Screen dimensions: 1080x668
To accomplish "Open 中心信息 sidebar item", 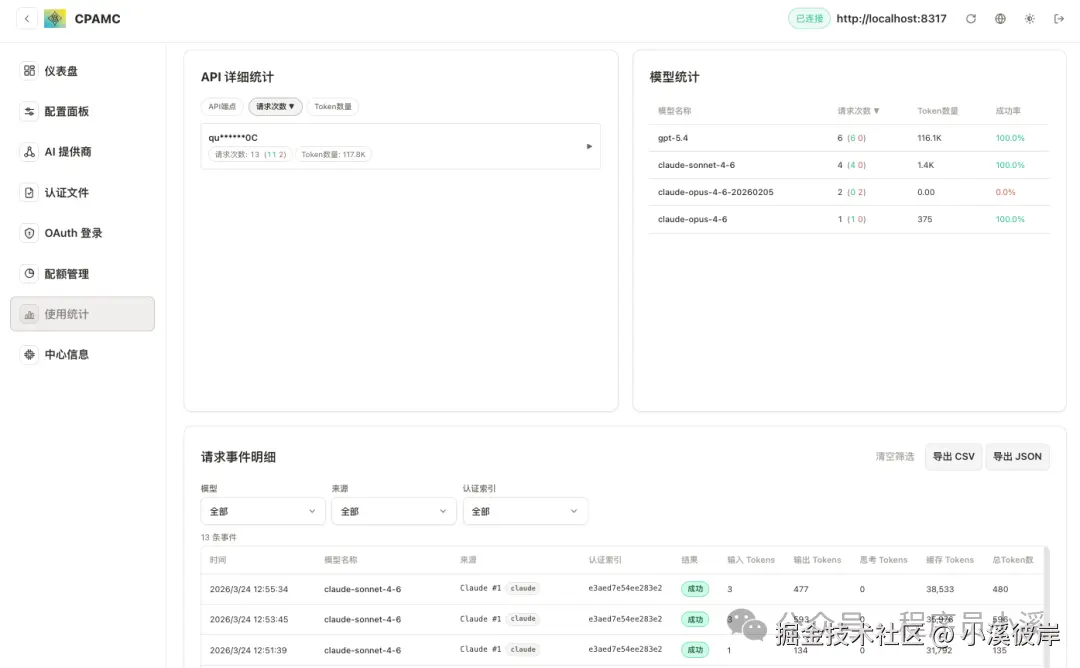I will [83, 355].
